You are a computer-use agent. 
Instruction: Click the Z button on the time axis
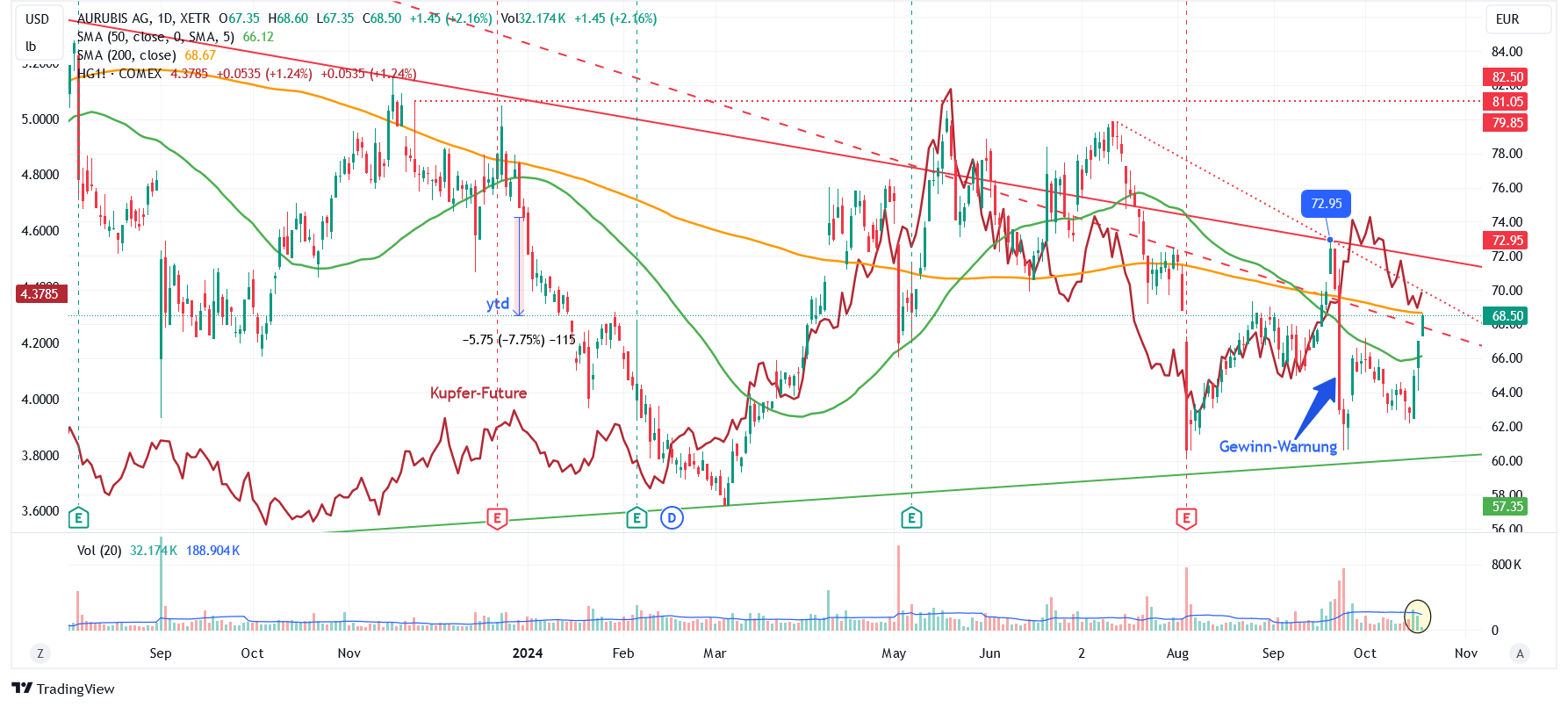coord(40,653)
